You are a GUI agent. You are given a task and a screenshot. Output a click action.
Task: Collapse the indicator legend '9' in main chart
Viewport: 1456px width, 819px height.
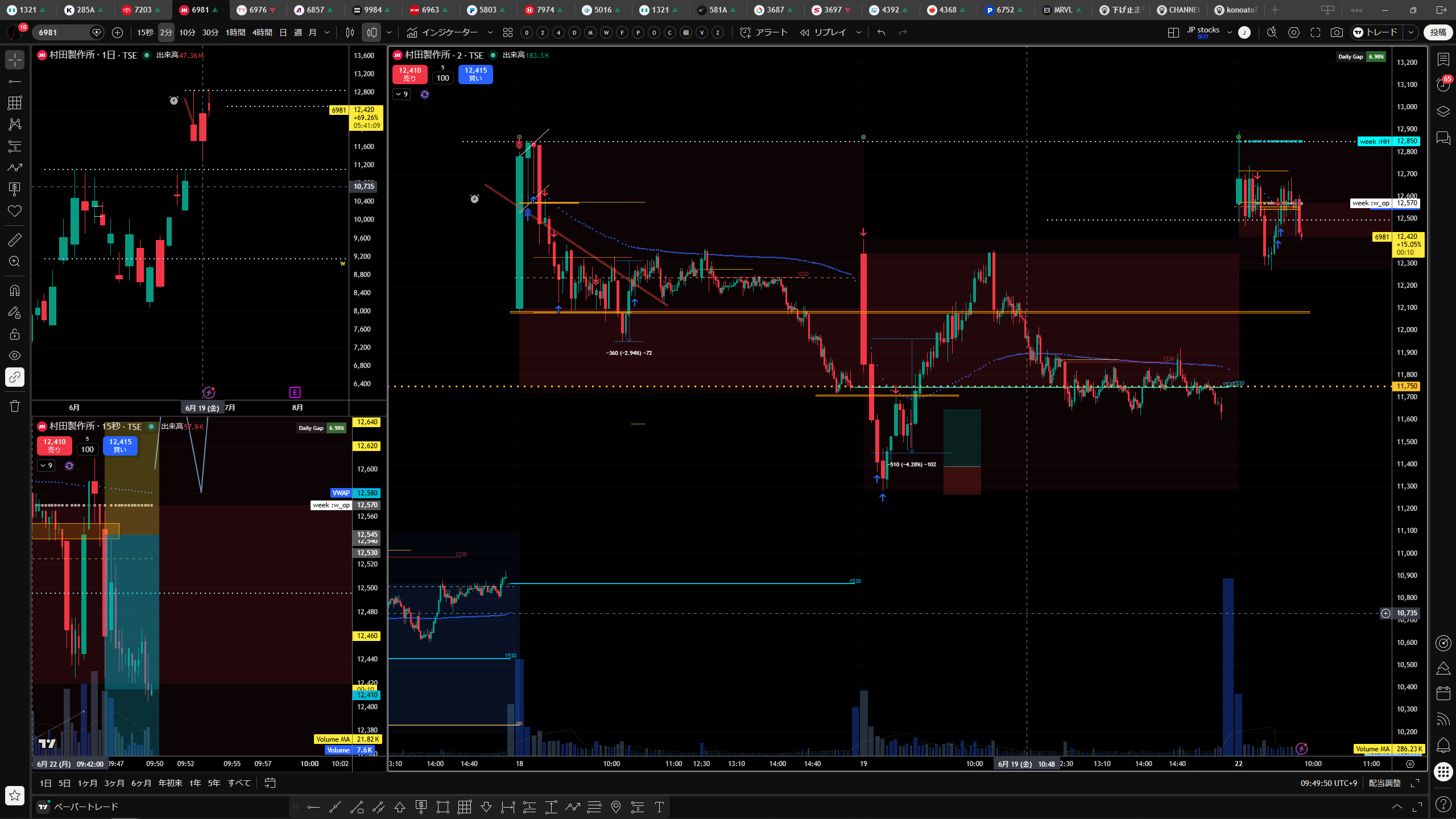(x=402, y=94)
